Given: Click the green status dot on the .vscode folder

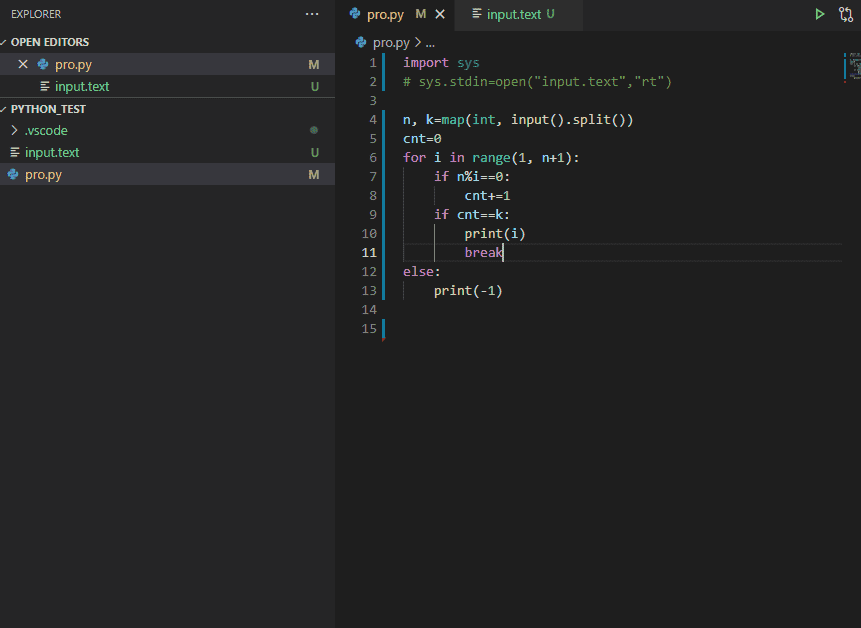Looking at the screenshot, I should [x=314, y=130].
